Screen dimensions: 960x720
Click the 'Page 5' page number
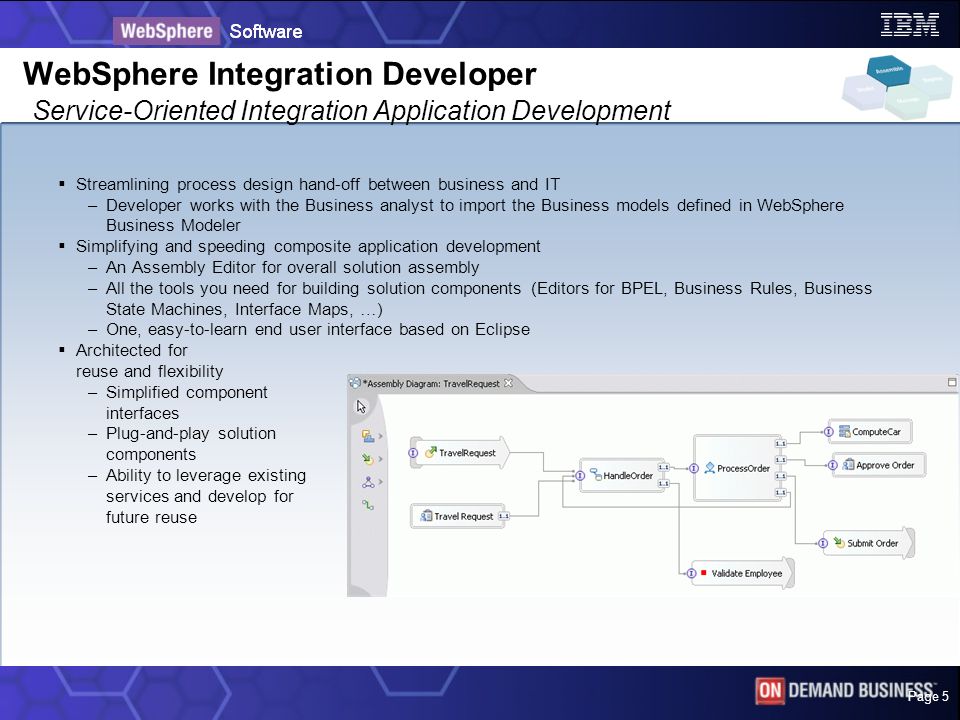click(928, 696)
